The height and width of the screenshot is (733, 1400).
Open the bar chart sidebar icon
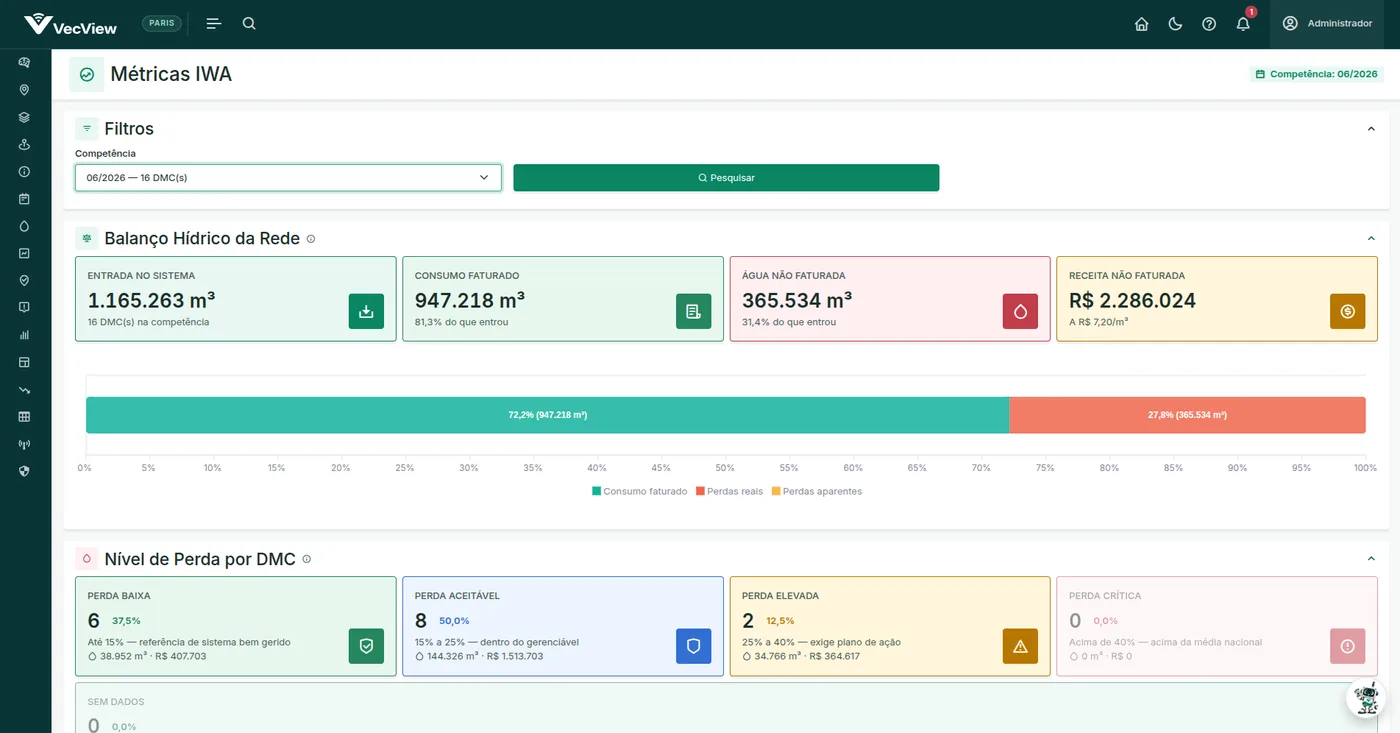click(24, 335)
